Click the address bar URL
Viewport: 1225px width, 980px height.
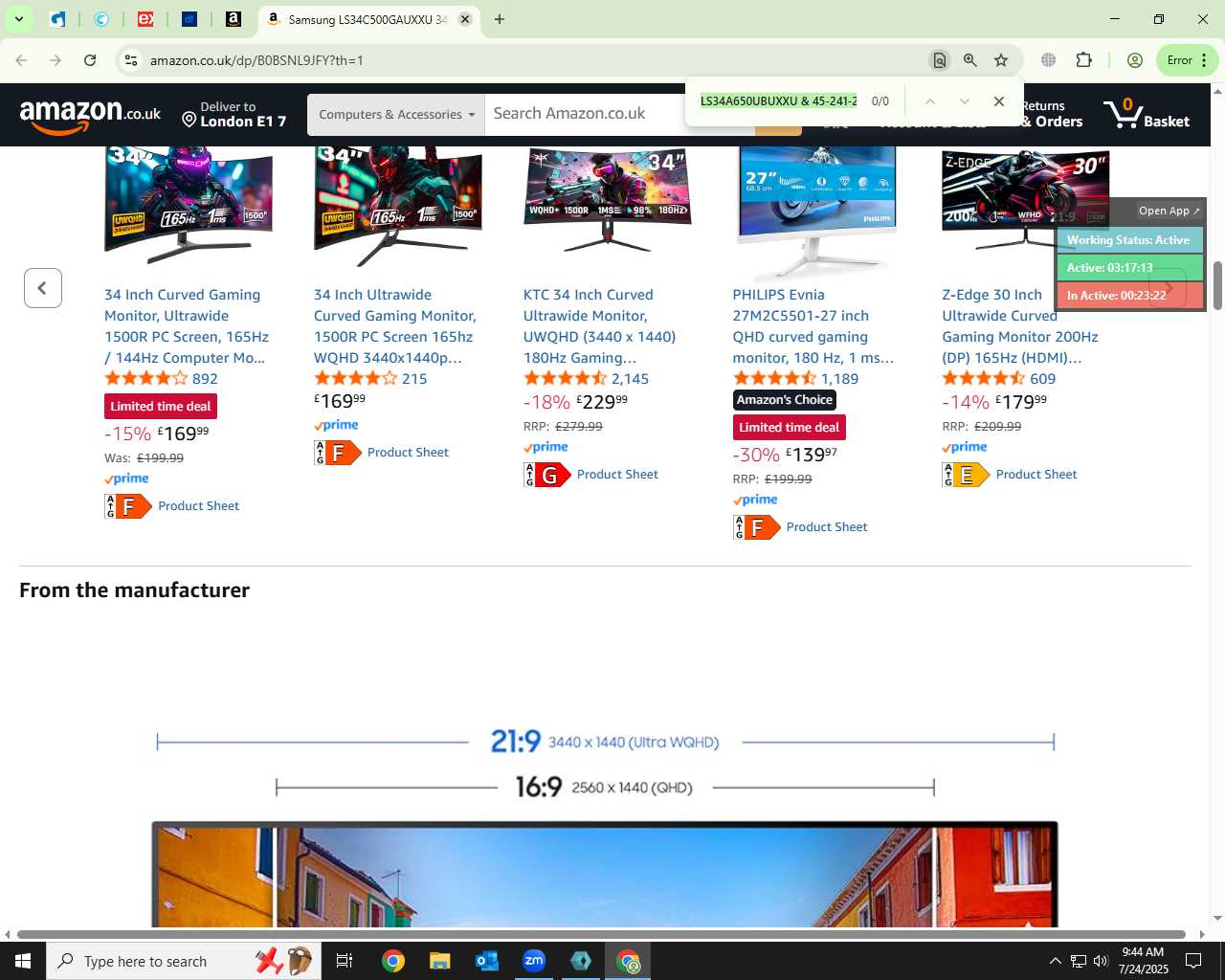coord(256,60)
